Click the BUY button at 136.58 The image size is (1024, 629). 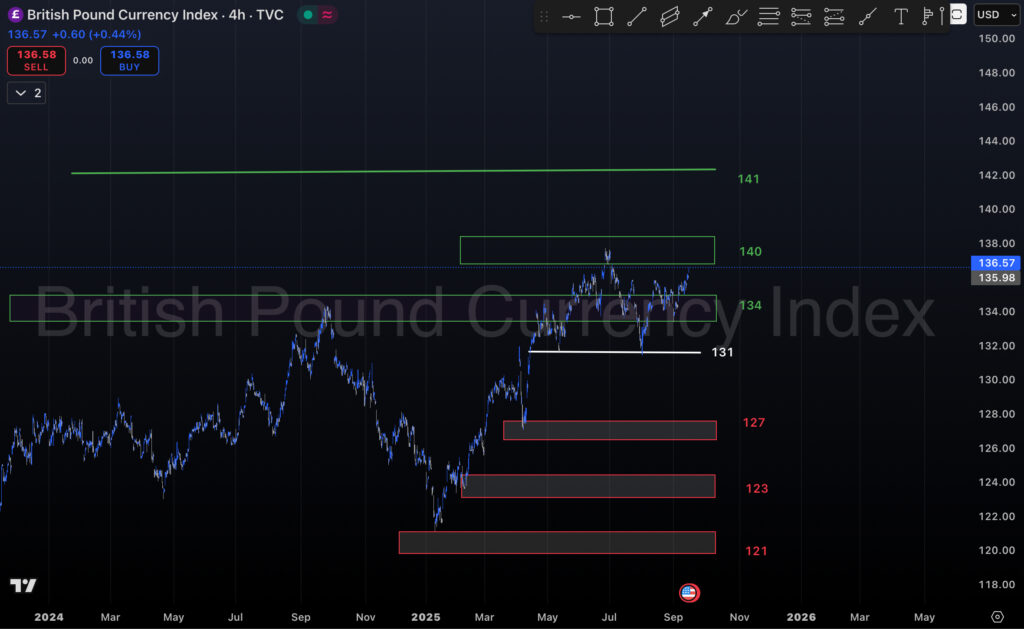pyautogui.click(x=129, y=60)
